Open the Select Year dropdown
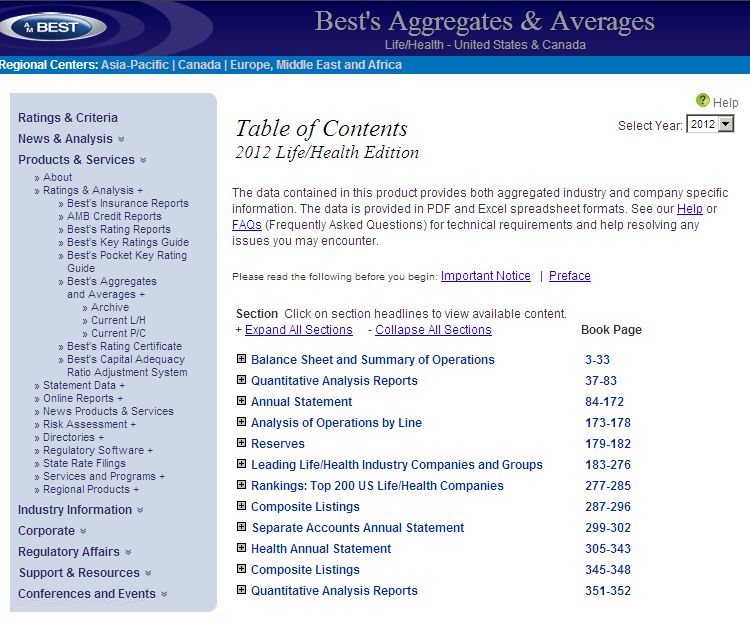The width and height of the screenshot is (750, 637). pos(710,124)
